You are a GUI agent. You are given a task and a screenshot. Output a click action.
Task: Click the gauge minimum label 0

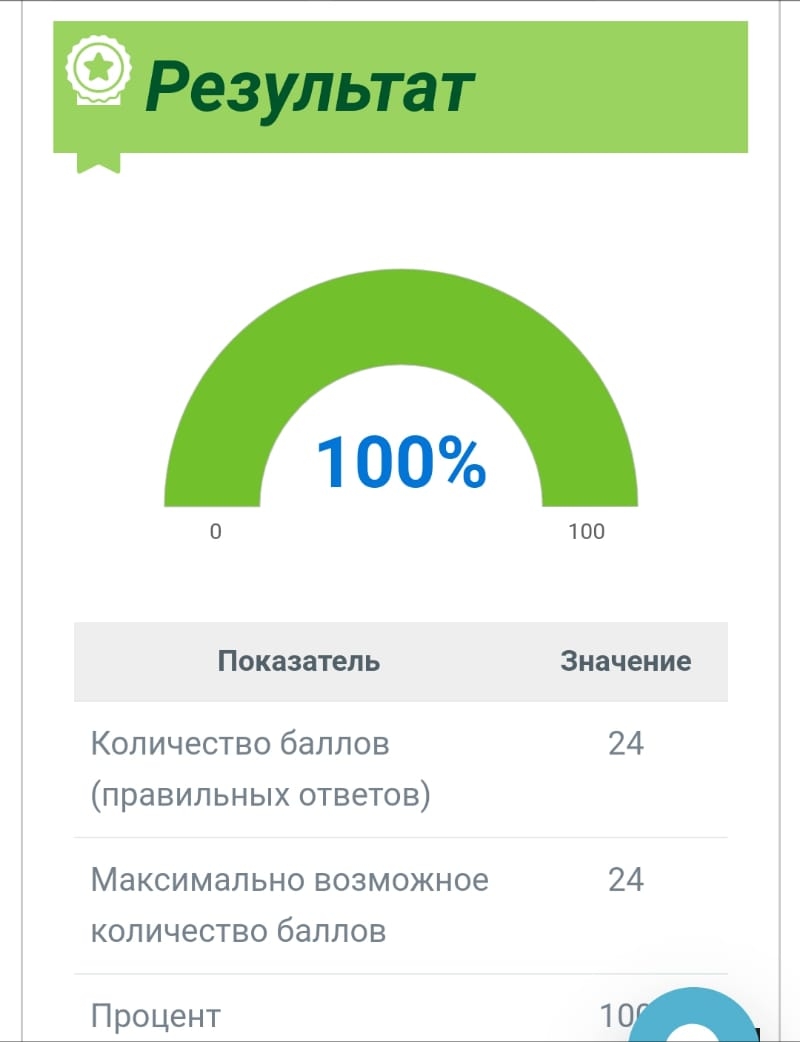(x=215, y=531)
